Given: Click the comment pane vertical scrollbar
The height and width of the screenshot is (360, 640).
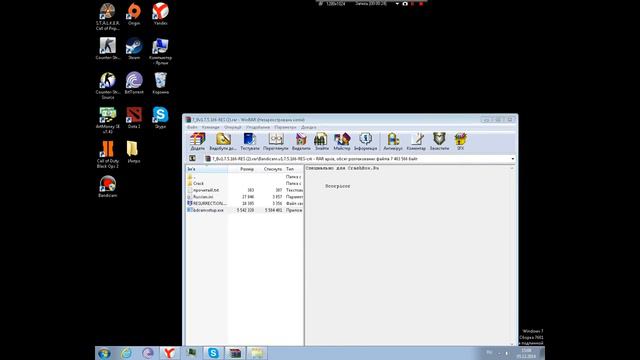Looking at the screenshot, I should click(x=512, y=255).
